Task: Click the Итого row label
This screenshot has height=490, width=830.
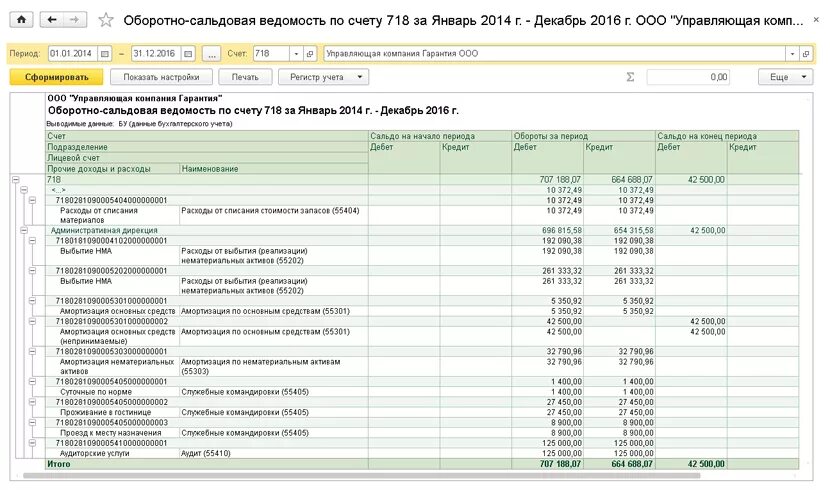Action: point(59,464)
